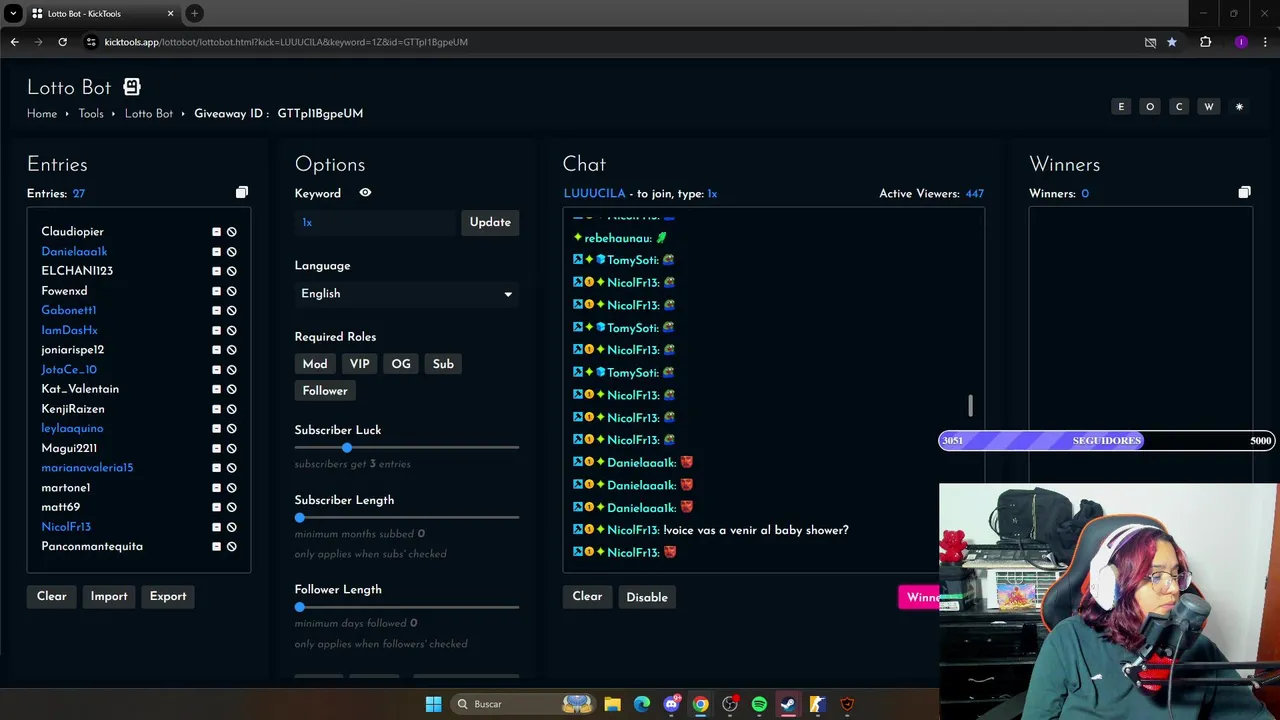
Task: Open a new browser tab
Action: pos(194,13)
